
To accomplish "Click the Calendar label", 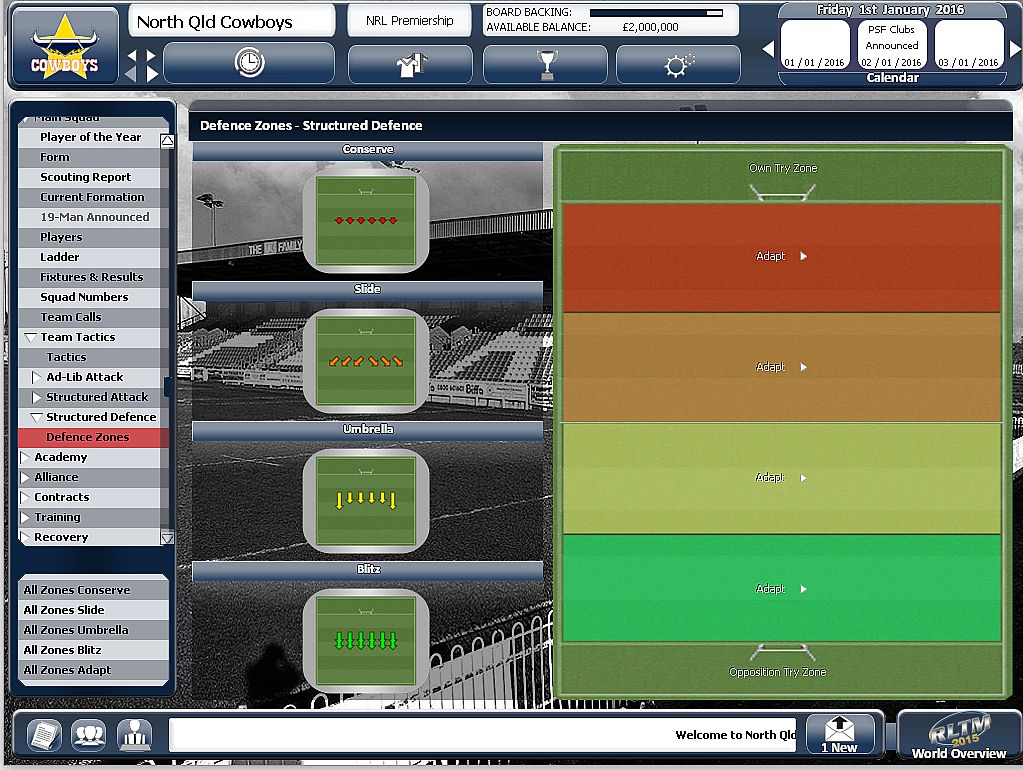I will [x=893, y=78].
